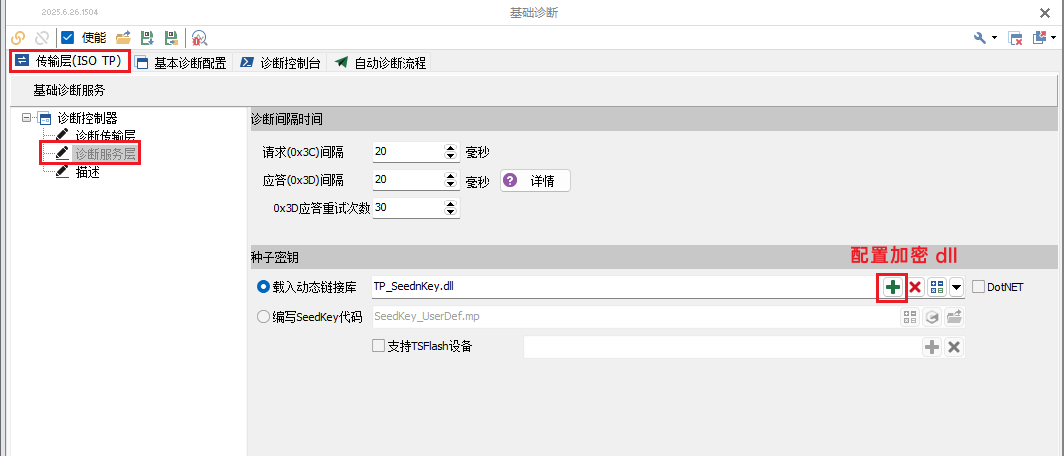Click the 0x3D应答重试次数 value field
Image resolution: width=1064 pixels, height=456 pixels.
pyautogui.click(x=406, y=208)
